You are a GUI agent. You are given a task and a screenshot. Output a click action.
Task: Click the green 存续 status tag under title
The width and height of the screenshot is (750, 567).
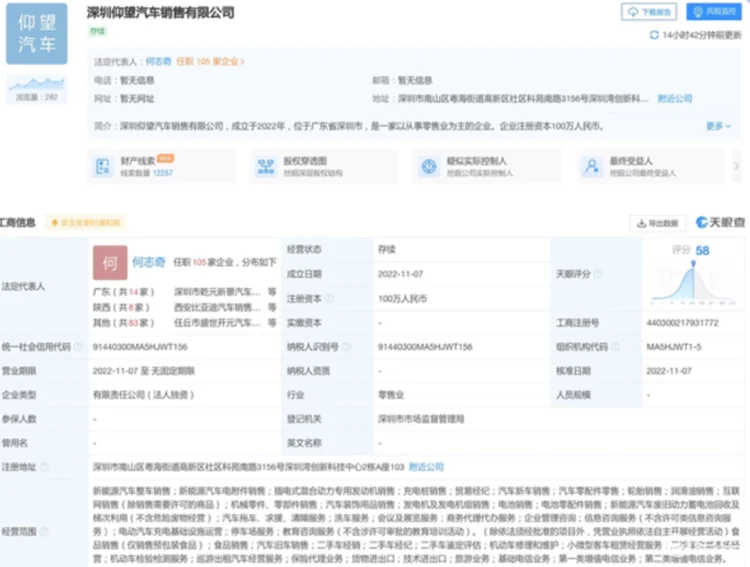click(x=97, y=32)
